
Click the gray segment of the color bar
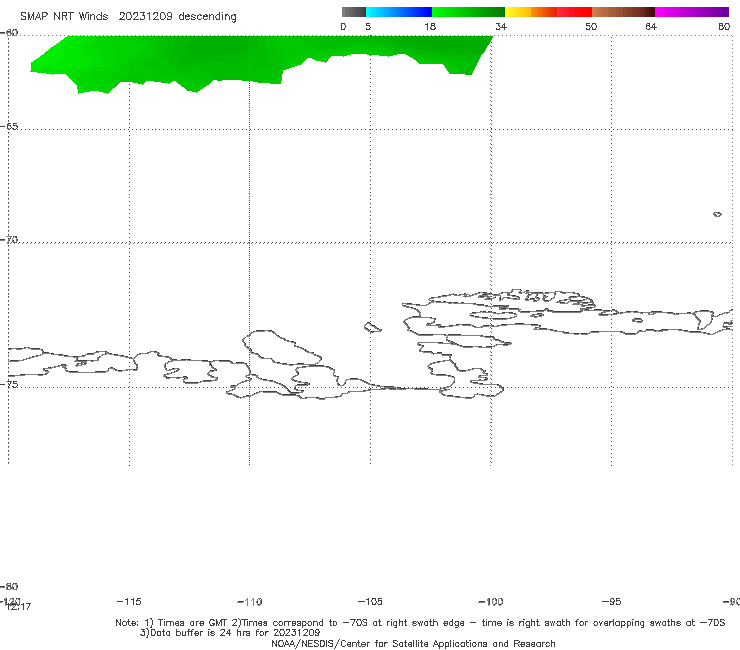pyautogui.click(x=353, y=12)
